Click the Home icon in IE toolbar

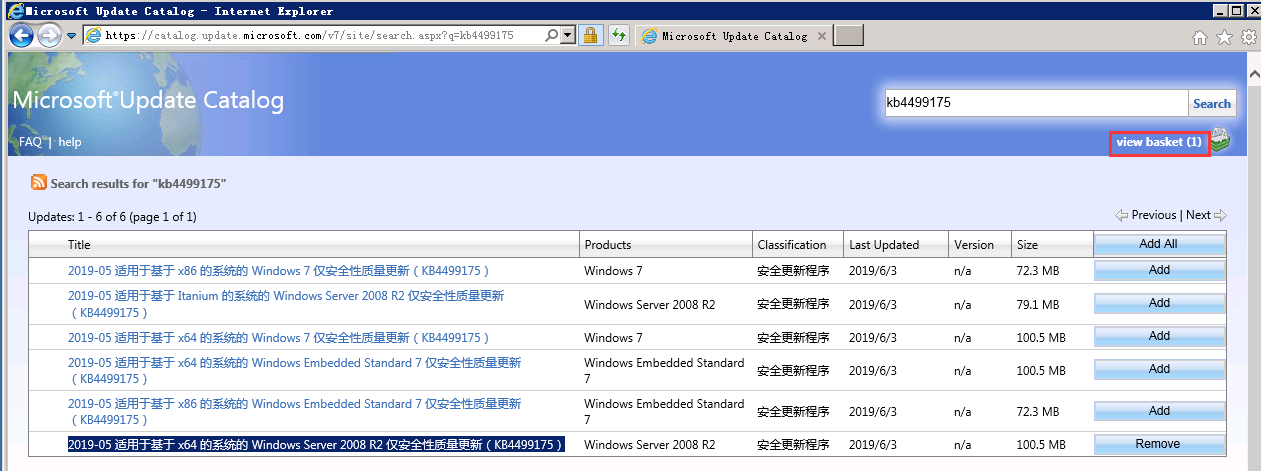click(1200, 37)
